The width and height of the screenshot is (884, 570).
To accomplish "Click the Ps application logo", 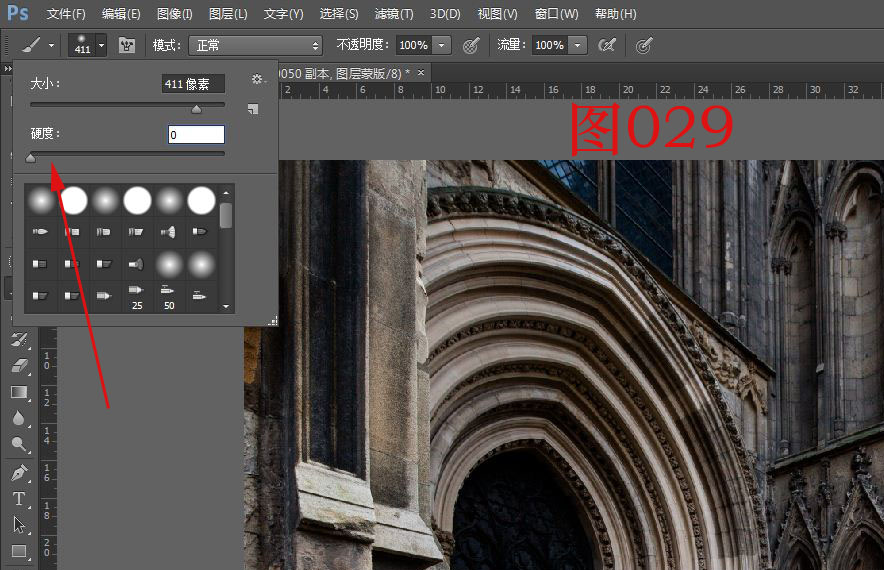I will (x=17, y=12).
